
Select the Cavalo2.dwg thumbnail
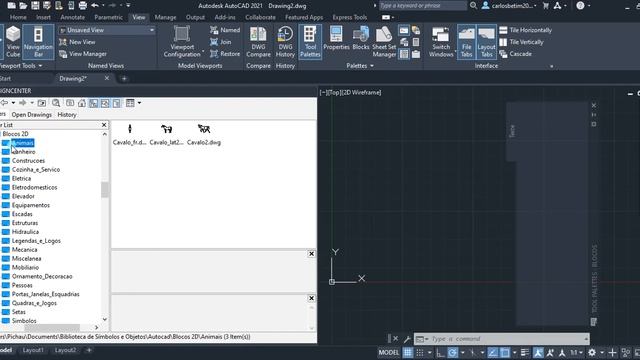pyautogui.click(x=204, y=135)
